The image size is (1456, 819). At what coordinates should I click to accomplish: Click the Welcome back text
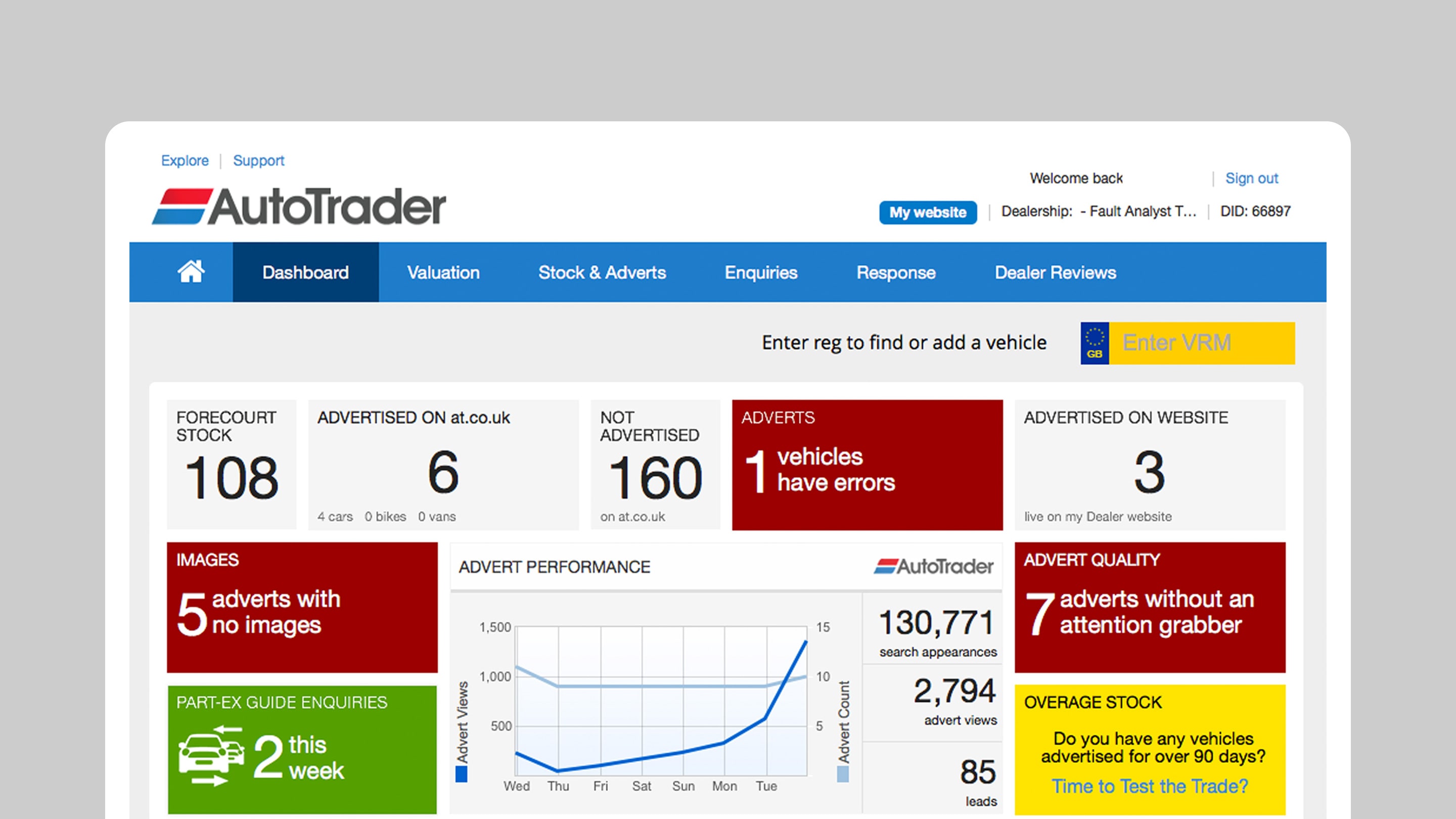[x=1076, y=178]
